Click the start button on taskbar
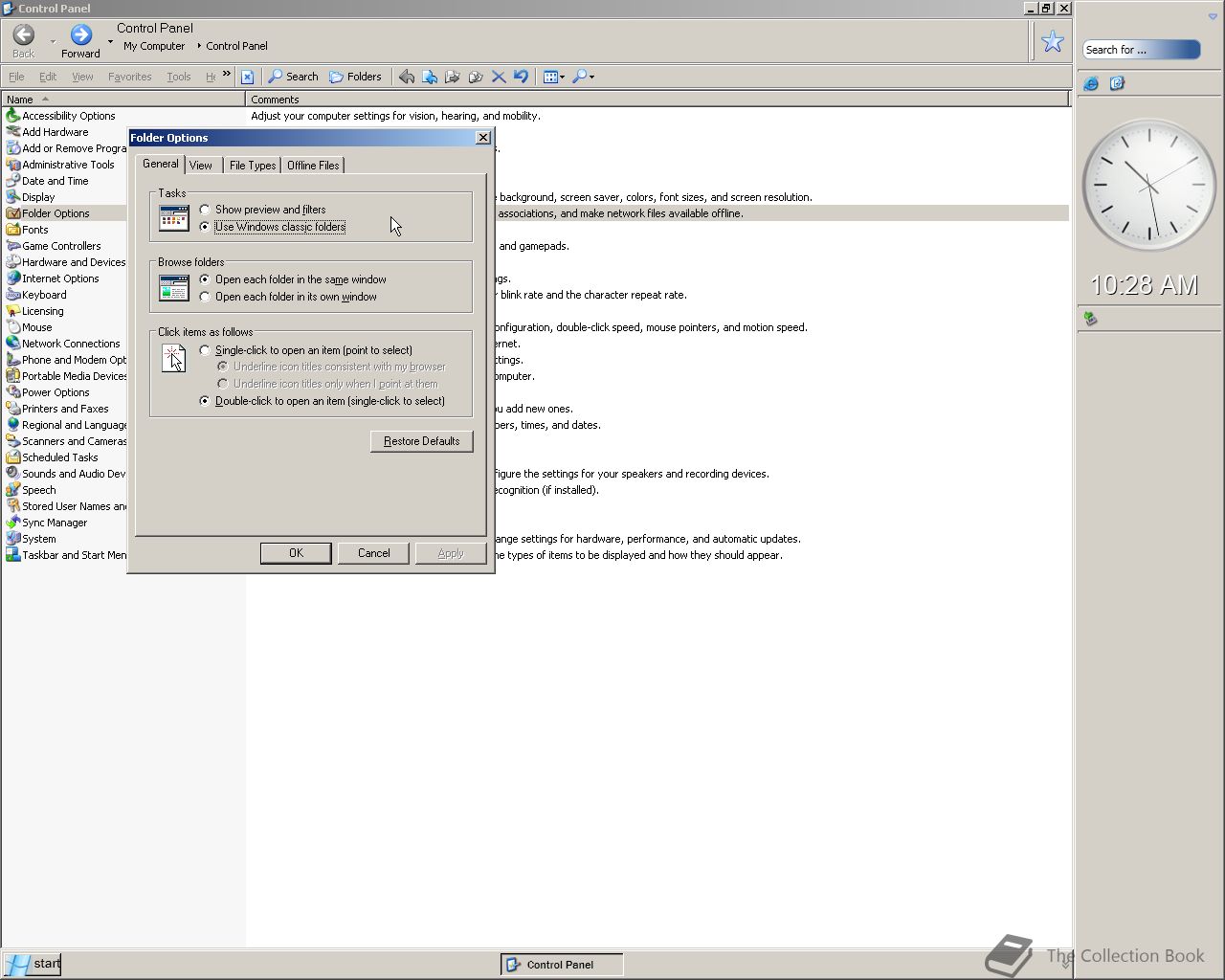The width and height of the screenshot is (1225, 980). pos(32,964)
